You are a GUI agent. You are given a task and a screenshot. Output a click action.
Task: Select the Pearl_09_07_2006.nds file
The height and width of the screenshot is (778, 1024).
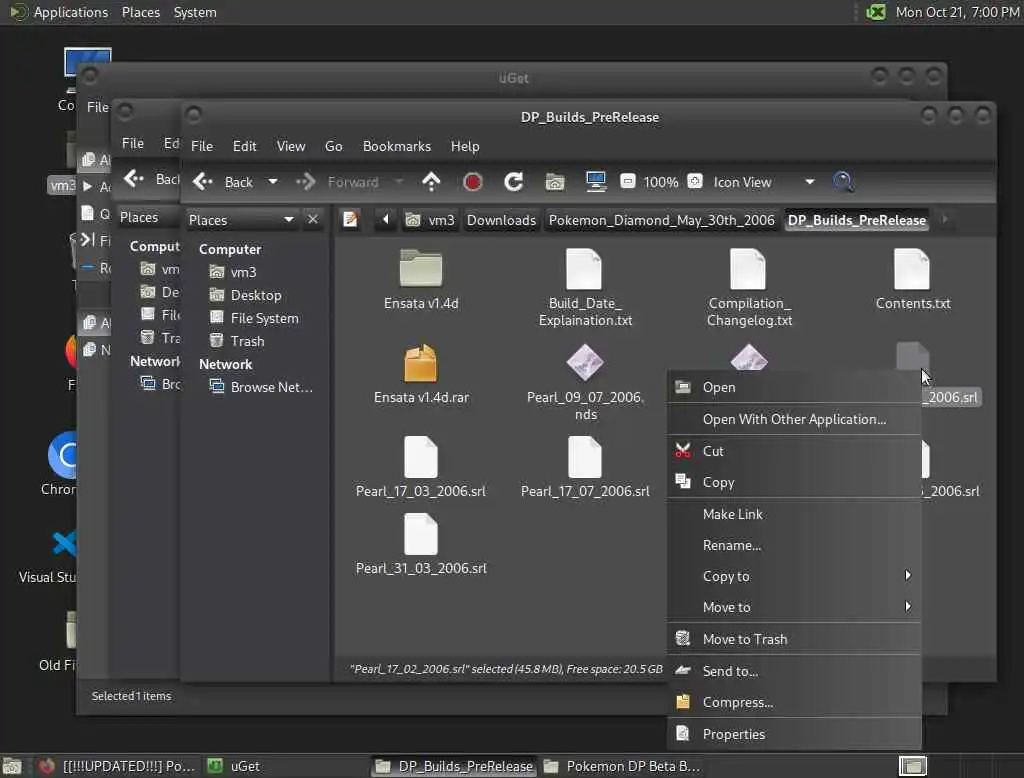pyautogui.click(x=585, y=381)
